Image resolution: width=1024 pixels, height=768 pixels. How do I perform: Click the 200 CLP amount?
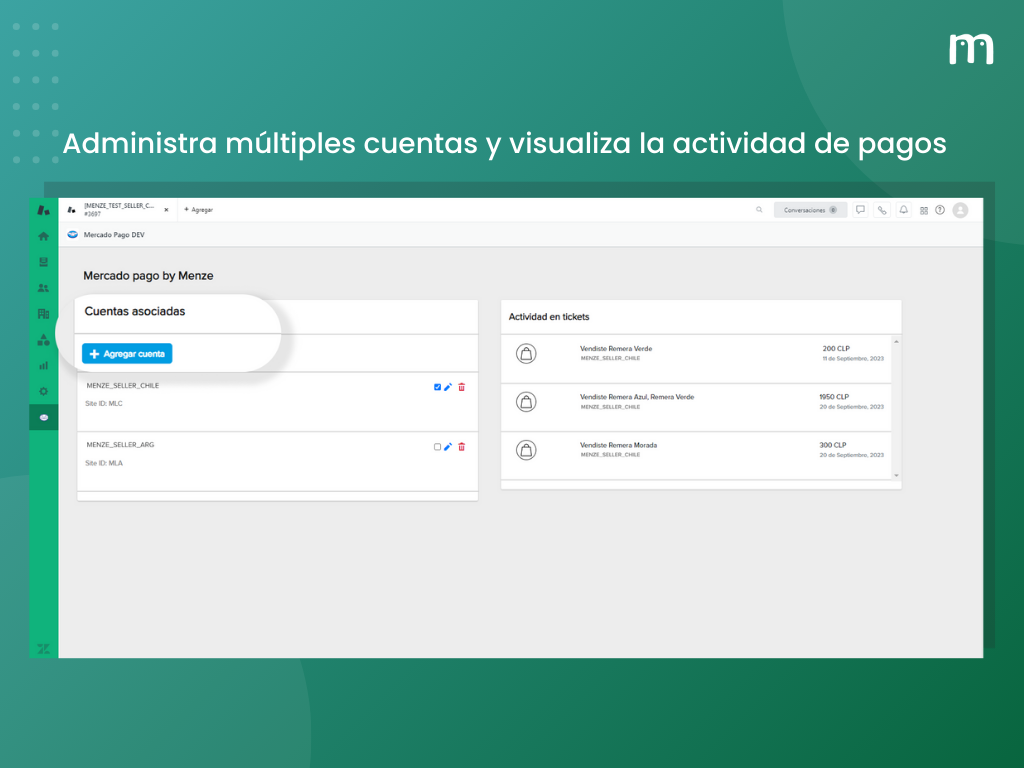[x=836, y=349]
